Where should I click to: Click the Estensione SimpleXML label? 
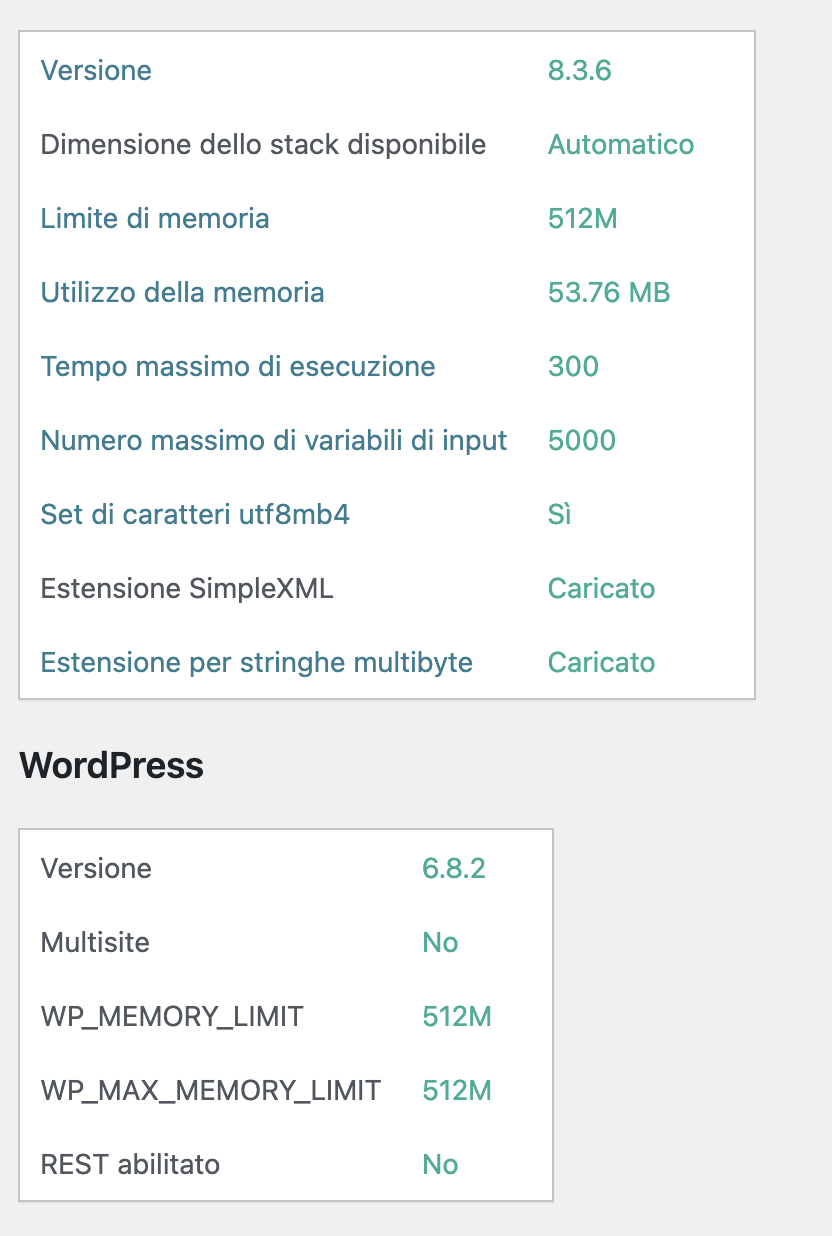187,588
